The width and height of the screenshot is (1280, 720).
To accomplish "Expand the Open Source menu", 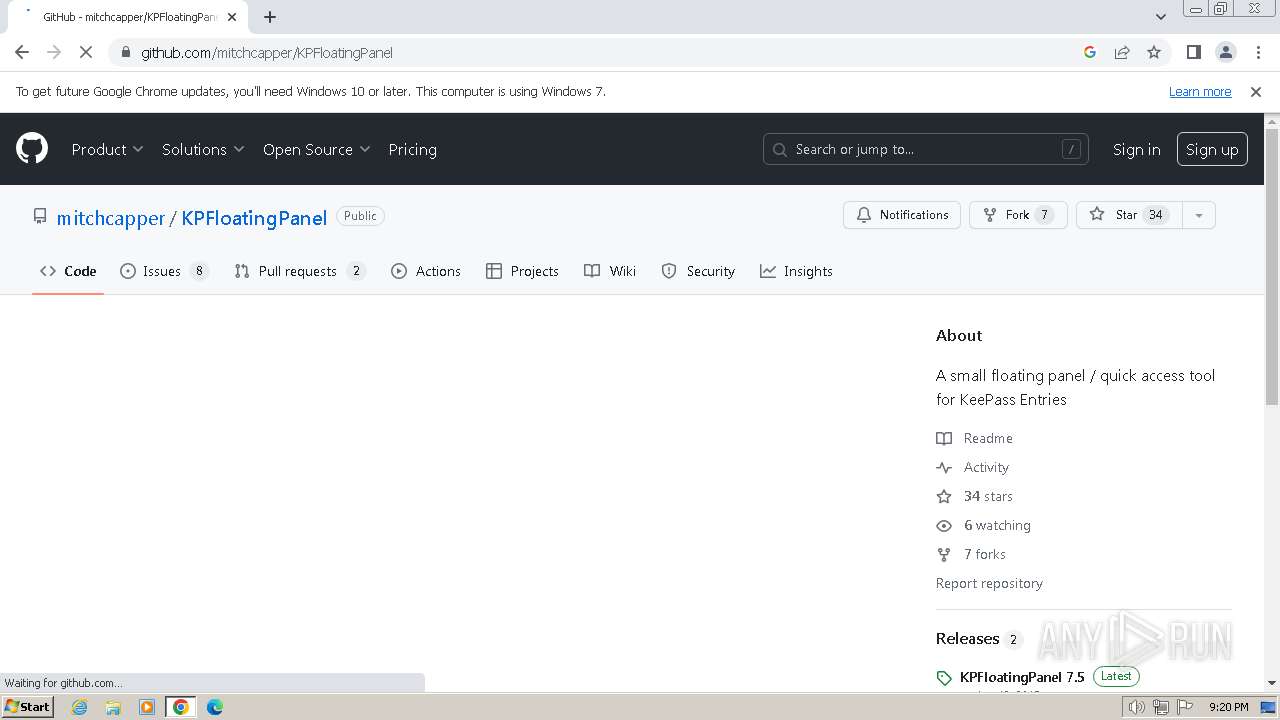I will click(316, 149).
